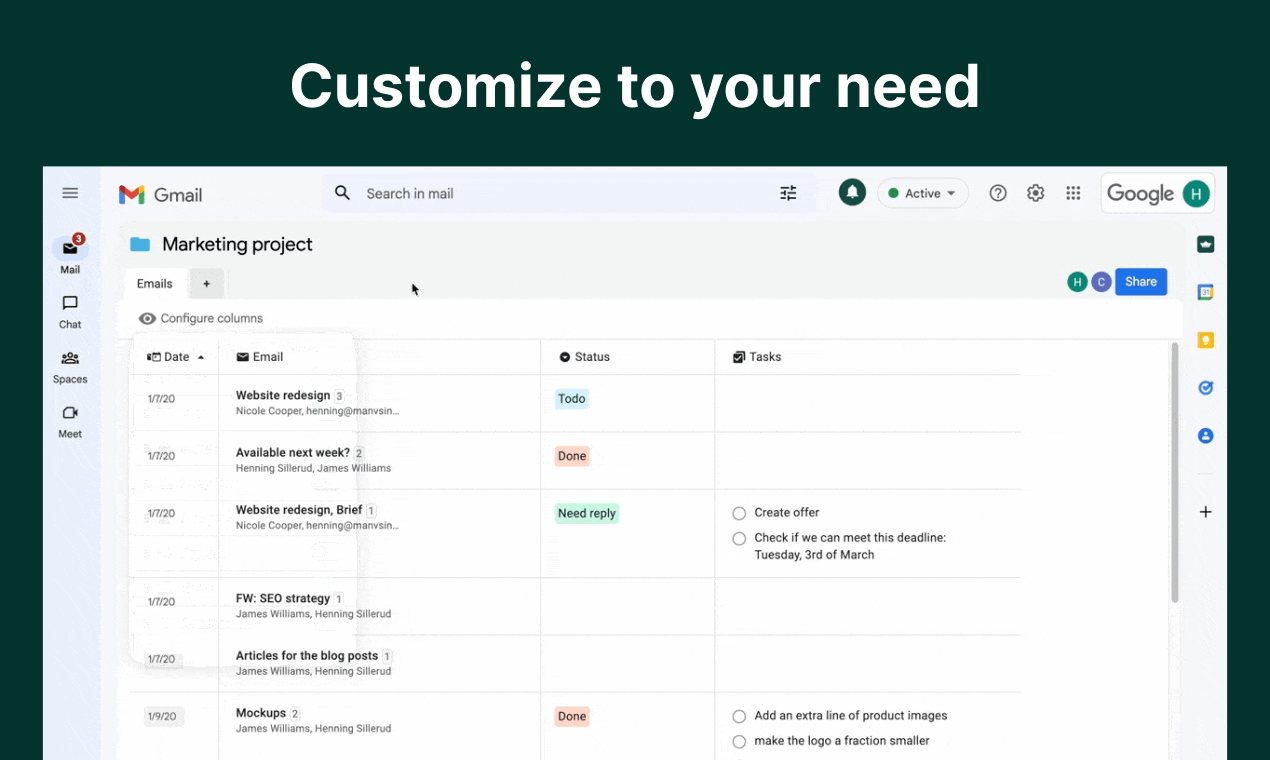This screenshot has height=760, width=1270.
Task: Click the 1/9/20 date cell
Action: click(x=162, y=716)
